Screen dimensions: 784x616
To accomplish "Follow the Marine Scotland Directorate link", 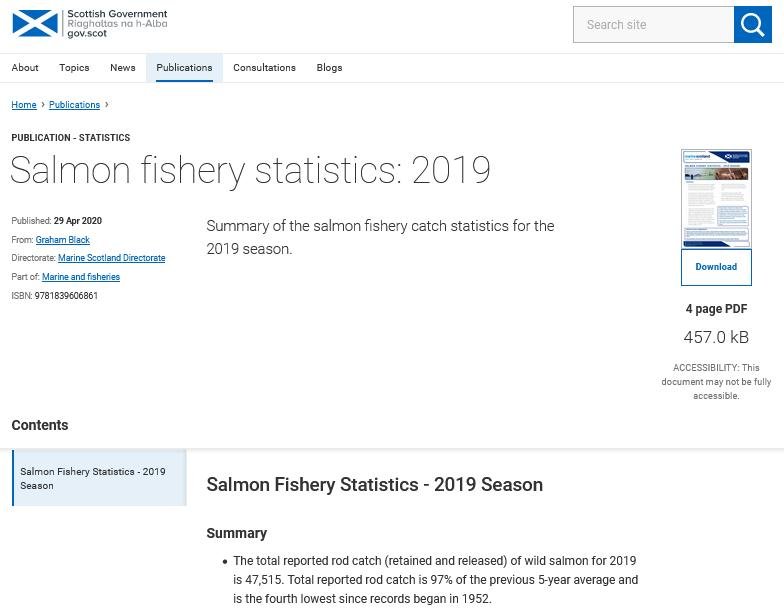I will [x=111, y=258].
